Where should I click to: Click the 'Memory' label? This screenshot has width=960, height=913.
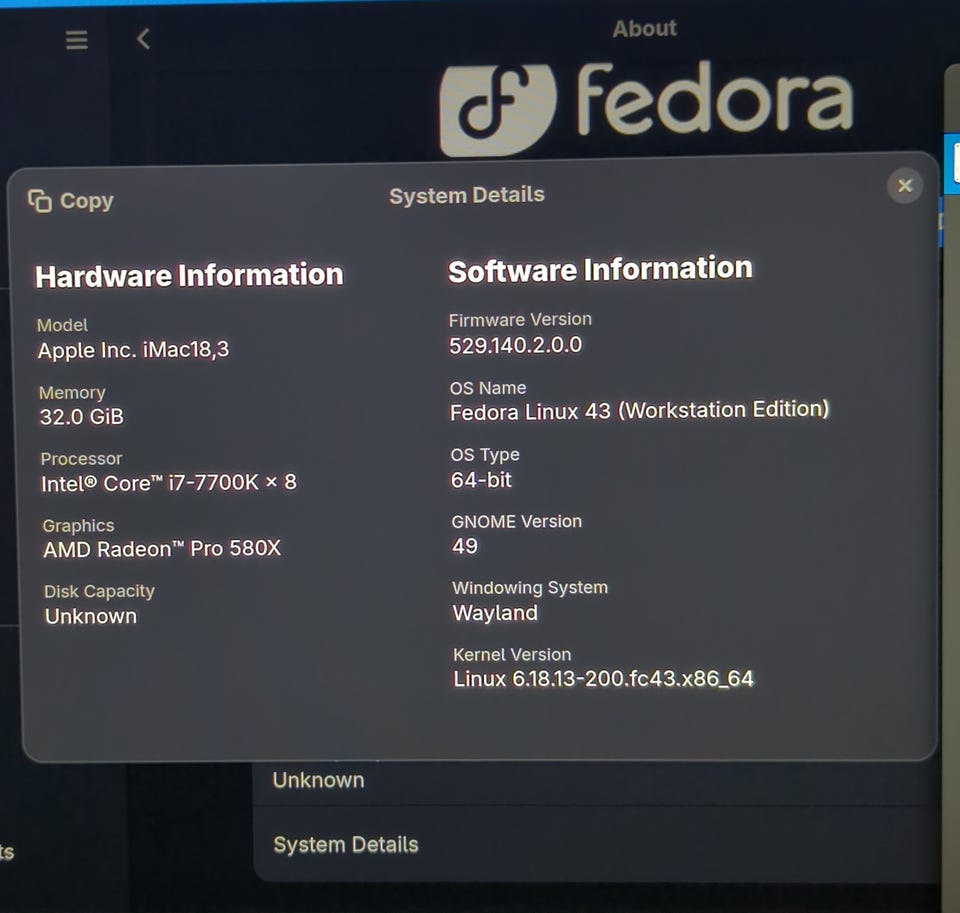(x=72, y=393)
